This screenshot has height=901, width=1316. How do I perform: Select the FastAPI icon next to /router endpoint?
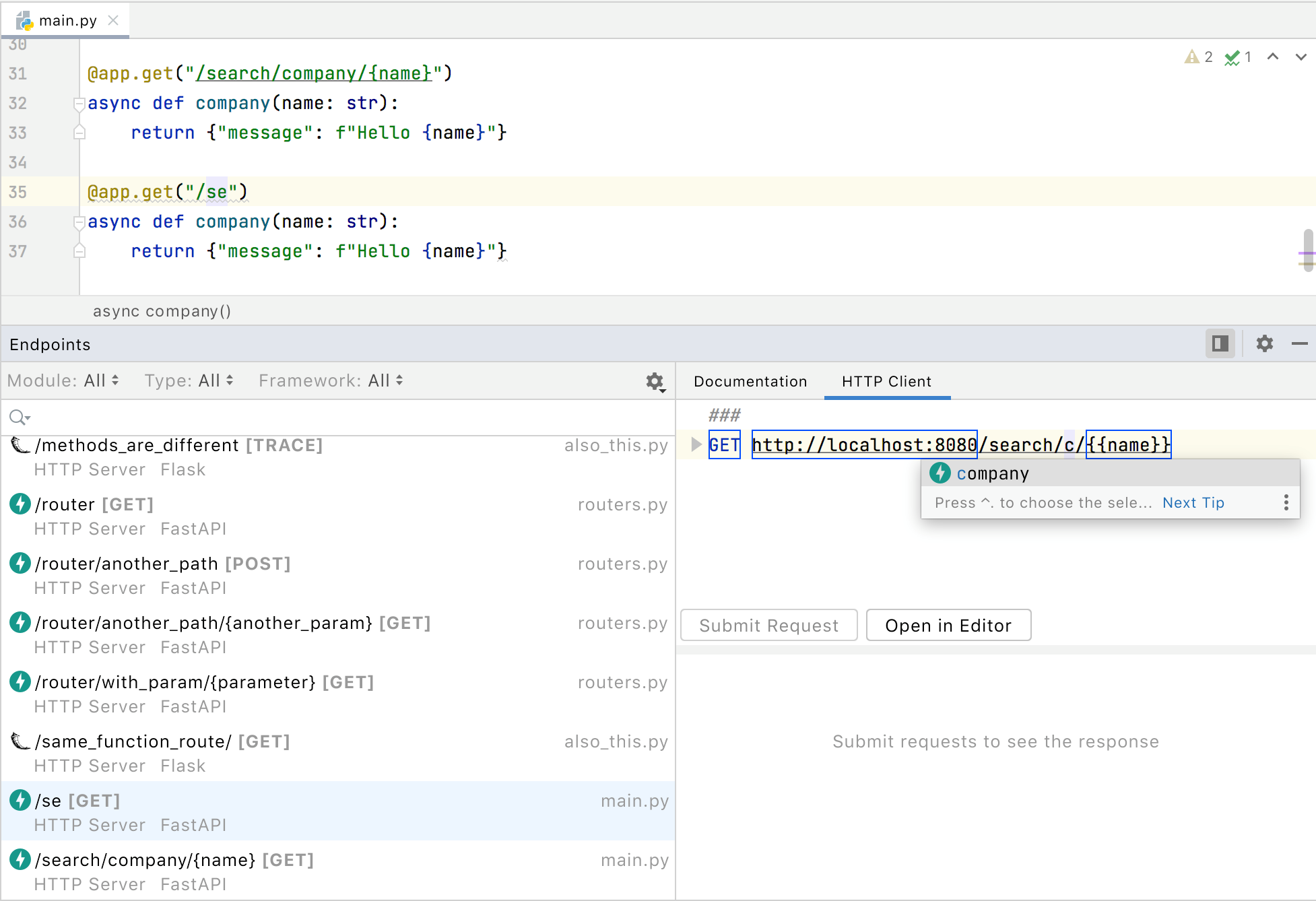(20, 503)
